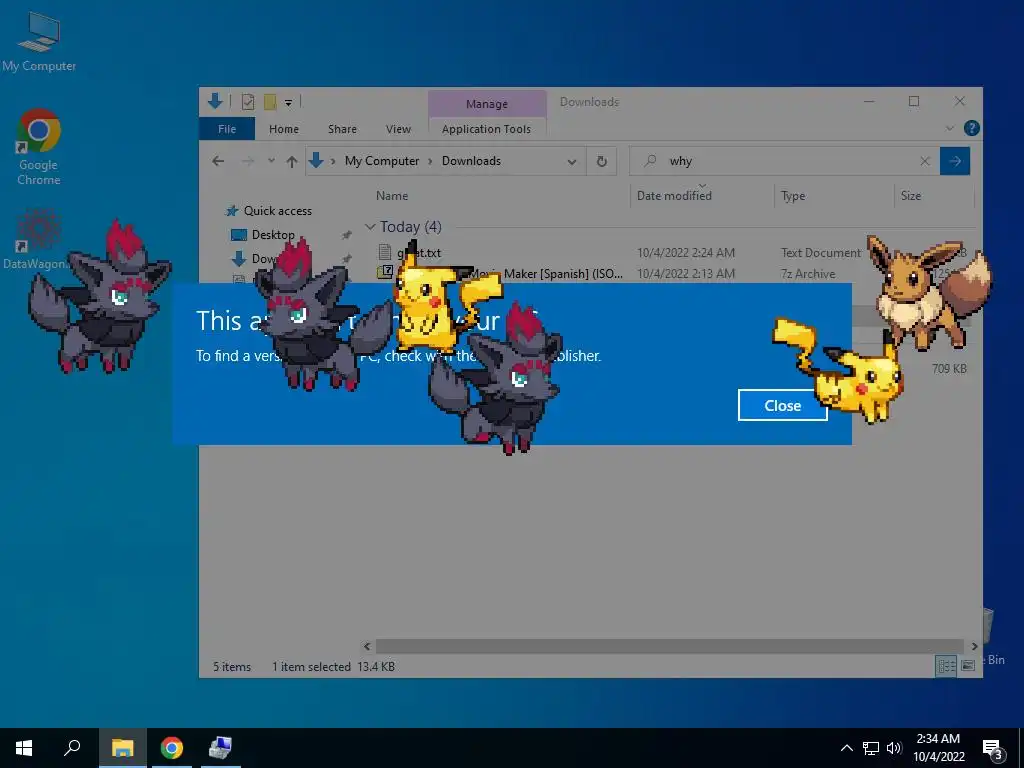Sort files by Type column
Screen dimensions: 1024x768
pyautogui.click(x=793, y=195)
